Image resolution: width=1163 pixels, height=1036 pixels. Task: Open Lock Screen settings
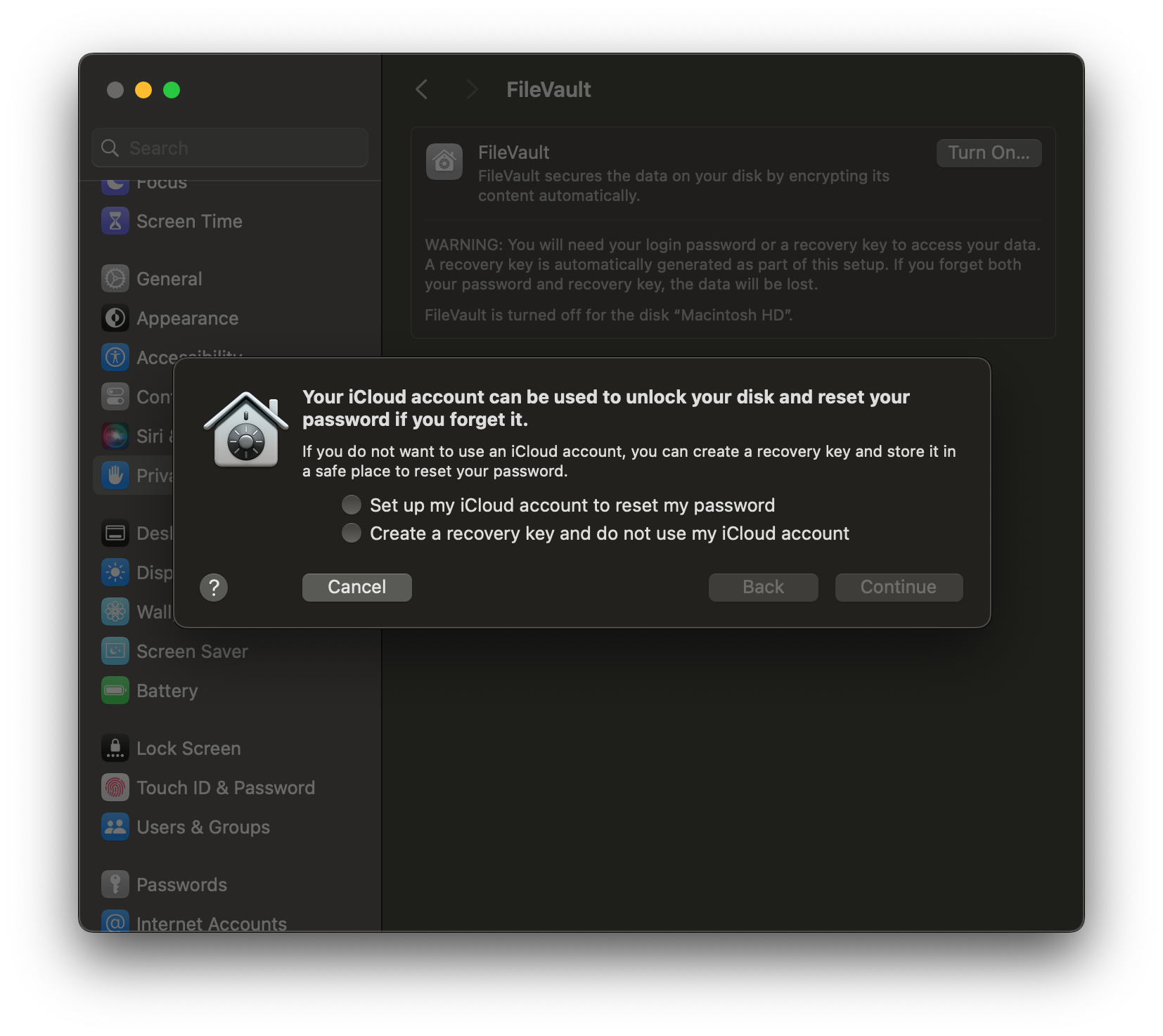[x=230, y=749]
